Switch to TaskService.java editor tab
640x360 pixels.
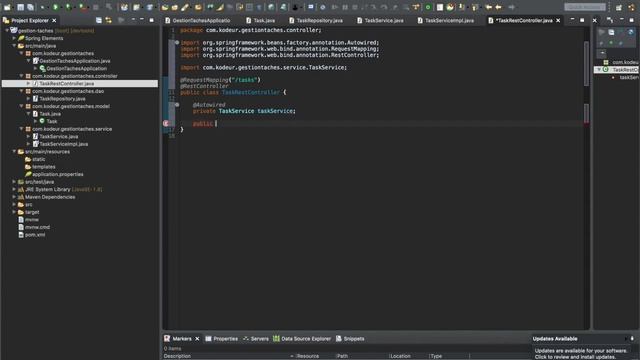pyautogui.click(x=380, y=20)
